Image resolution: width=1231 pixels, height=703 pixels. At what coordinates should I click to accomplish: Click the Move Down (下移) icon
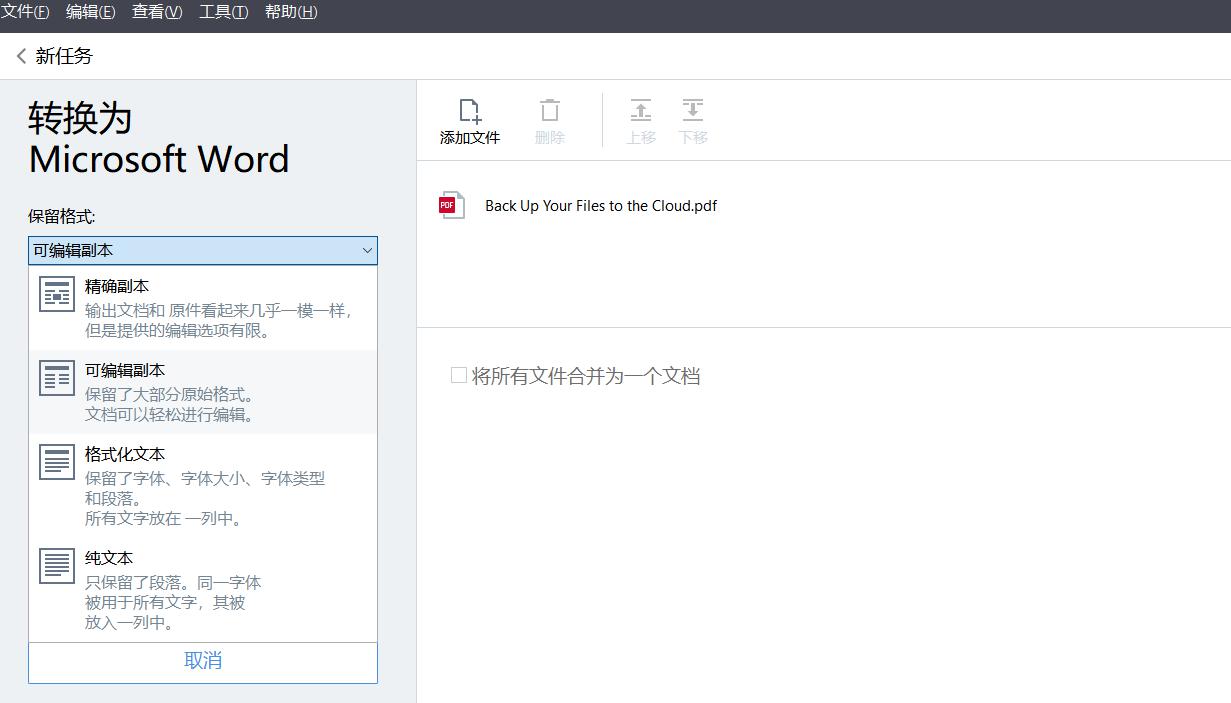tap(693, 110)
